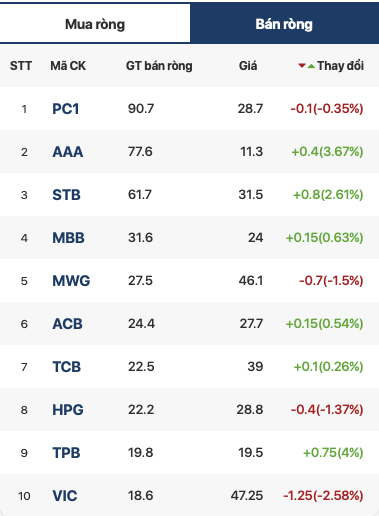This screenshot has height=516, width=379.
Task: Open the PC1 stock link
Action: point(66,109)
